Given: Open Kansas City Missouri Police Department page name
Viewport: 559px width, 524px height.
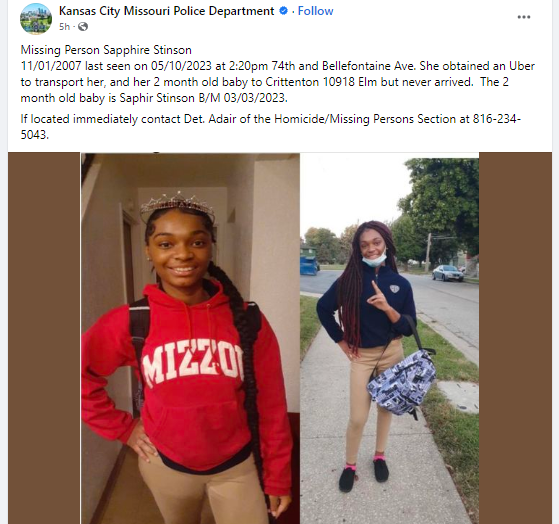Looking at the screenshot, I should pyautogui.click(x=166, y=11).
